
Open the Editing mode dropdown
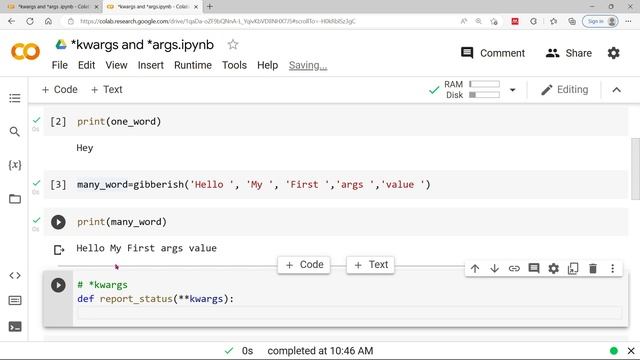click(564, 90)
